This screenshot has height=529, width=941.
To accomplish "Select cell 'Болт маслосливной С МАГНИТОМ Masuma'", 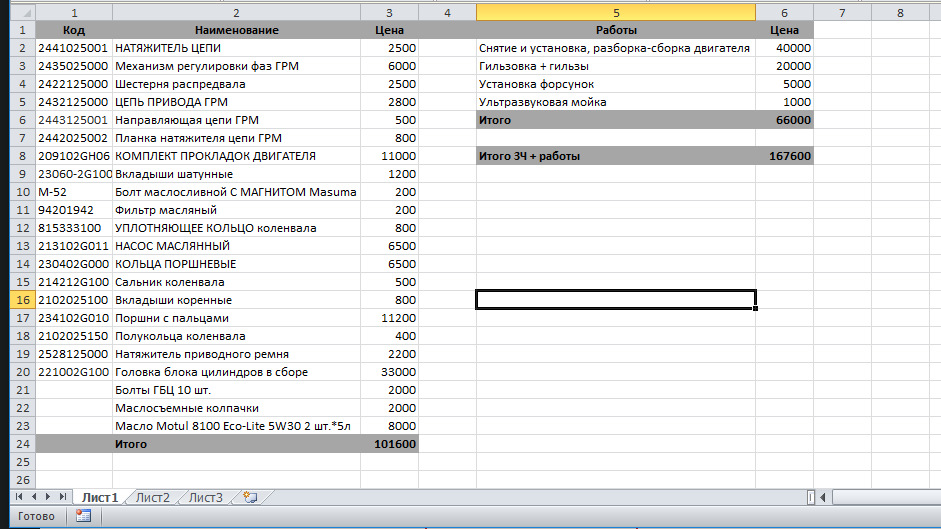I will pos(236,192).
